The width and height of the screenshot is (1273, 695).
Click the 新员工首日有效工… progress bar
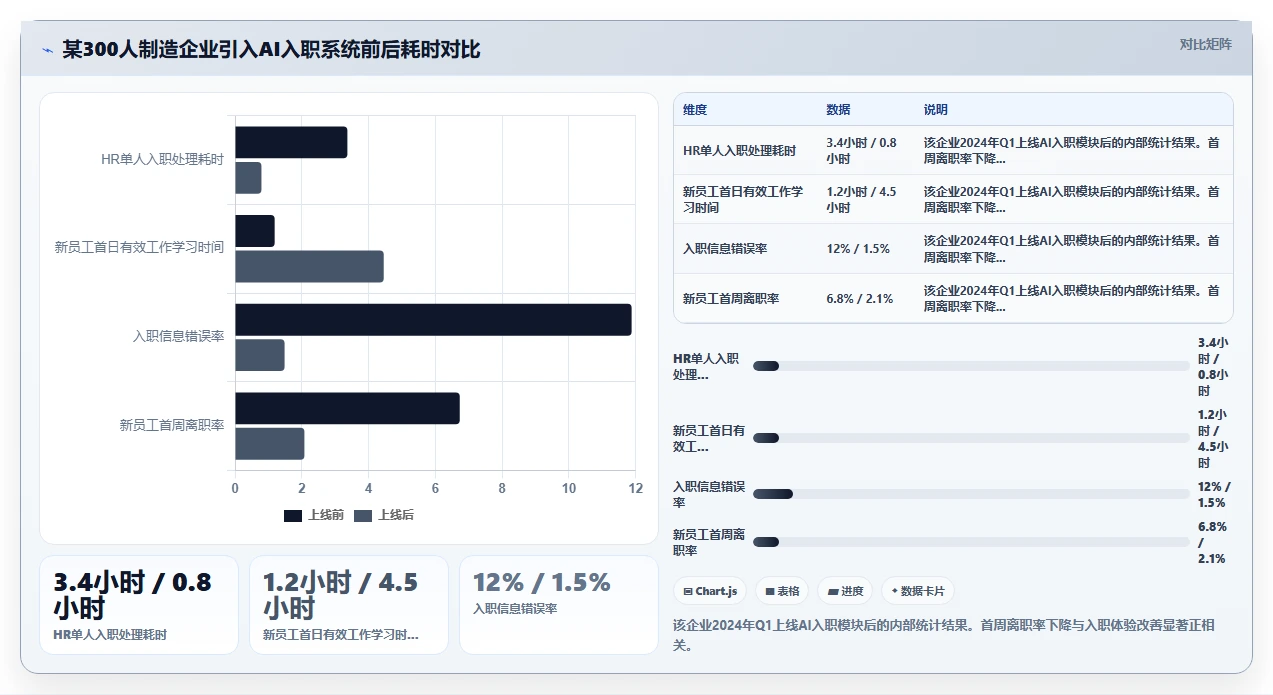click(971, 438)
